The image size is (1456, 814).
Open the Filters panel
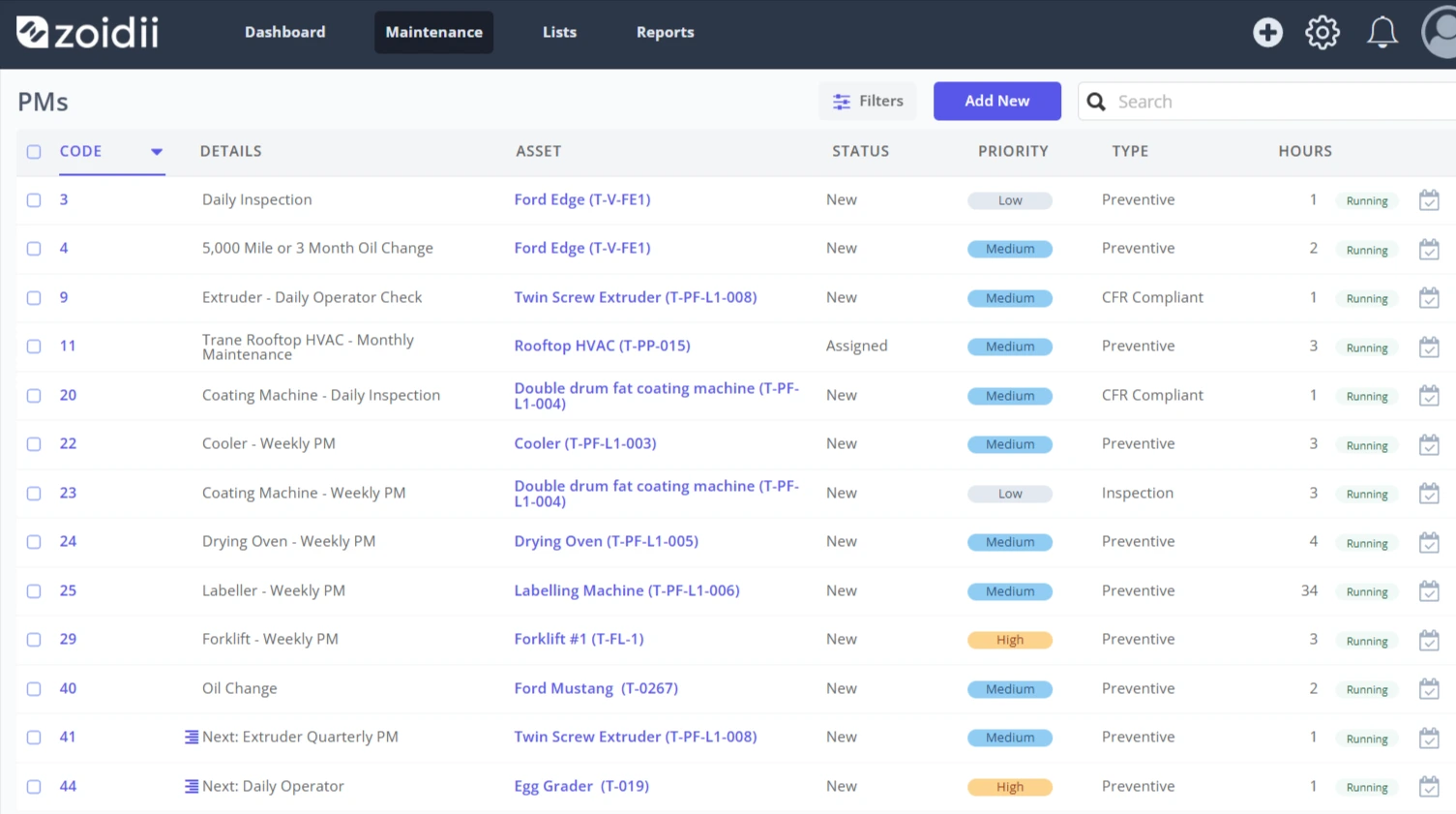coord(868,101)
